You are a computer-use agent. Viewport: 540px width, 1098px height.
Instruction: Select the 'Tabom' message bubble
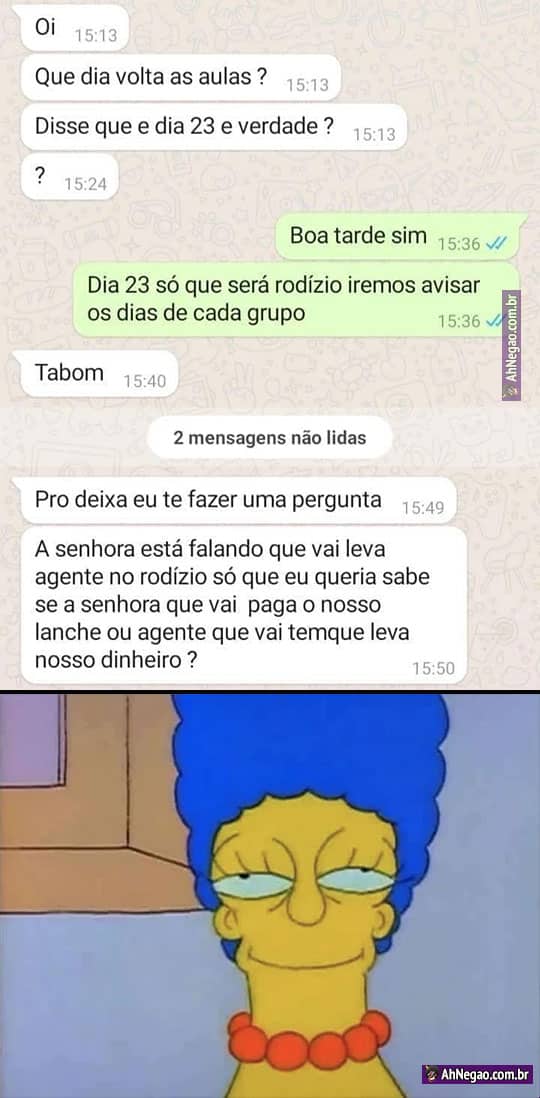[99, 373]
